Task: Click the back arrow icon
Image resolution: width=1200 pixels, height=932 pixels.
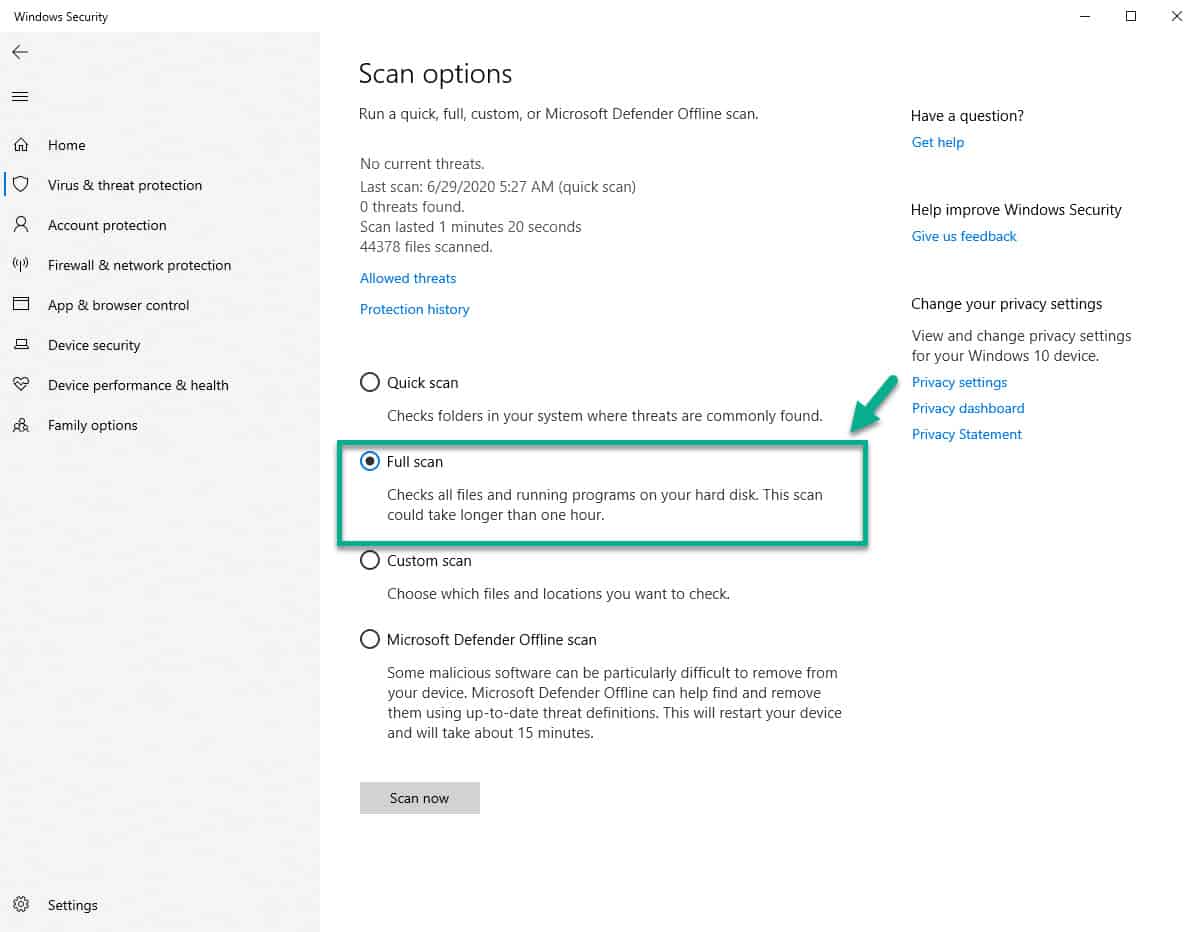Action: (x=20, y=52)
